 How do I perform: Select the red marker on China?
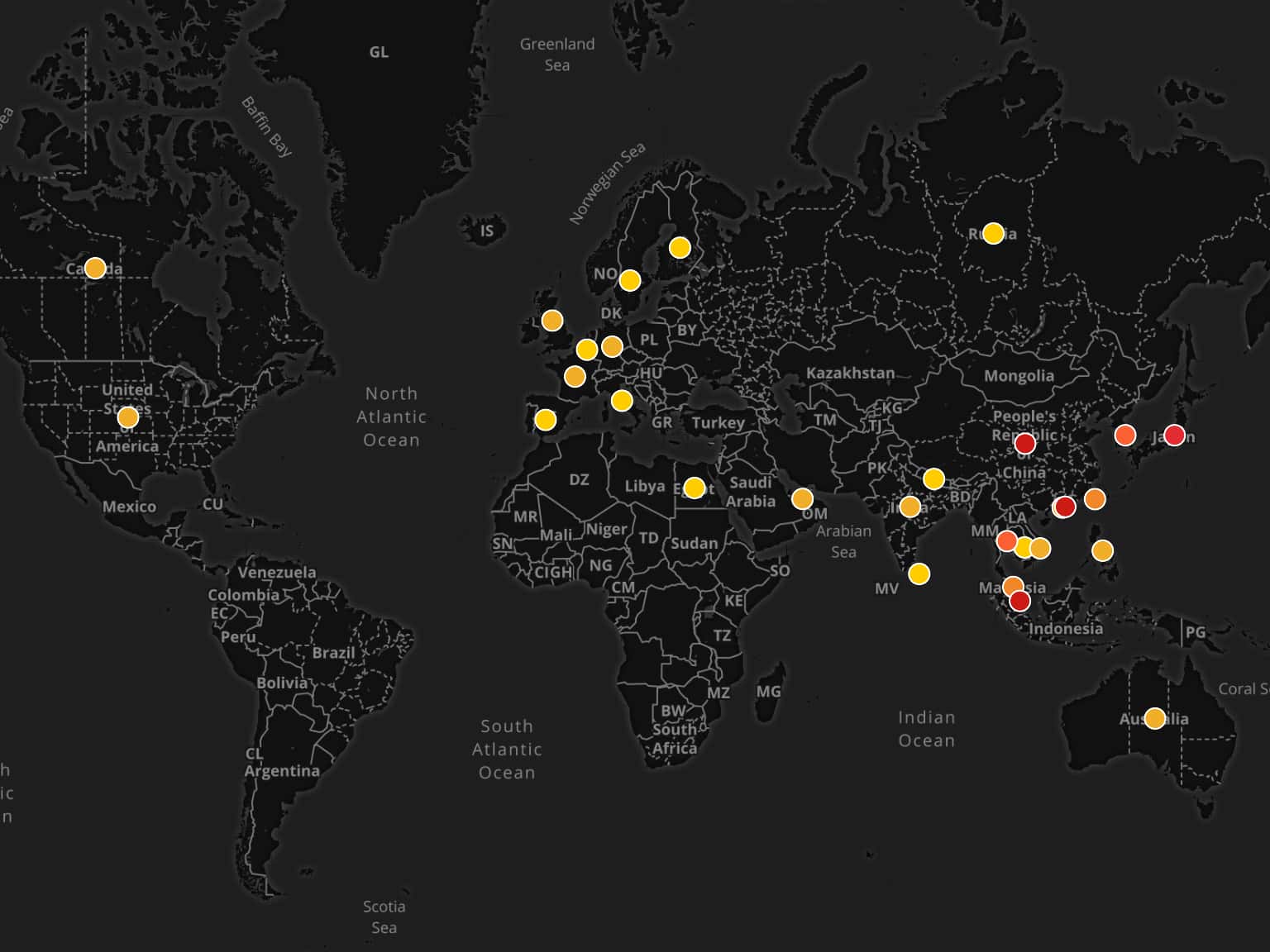tap(1025, 443)
